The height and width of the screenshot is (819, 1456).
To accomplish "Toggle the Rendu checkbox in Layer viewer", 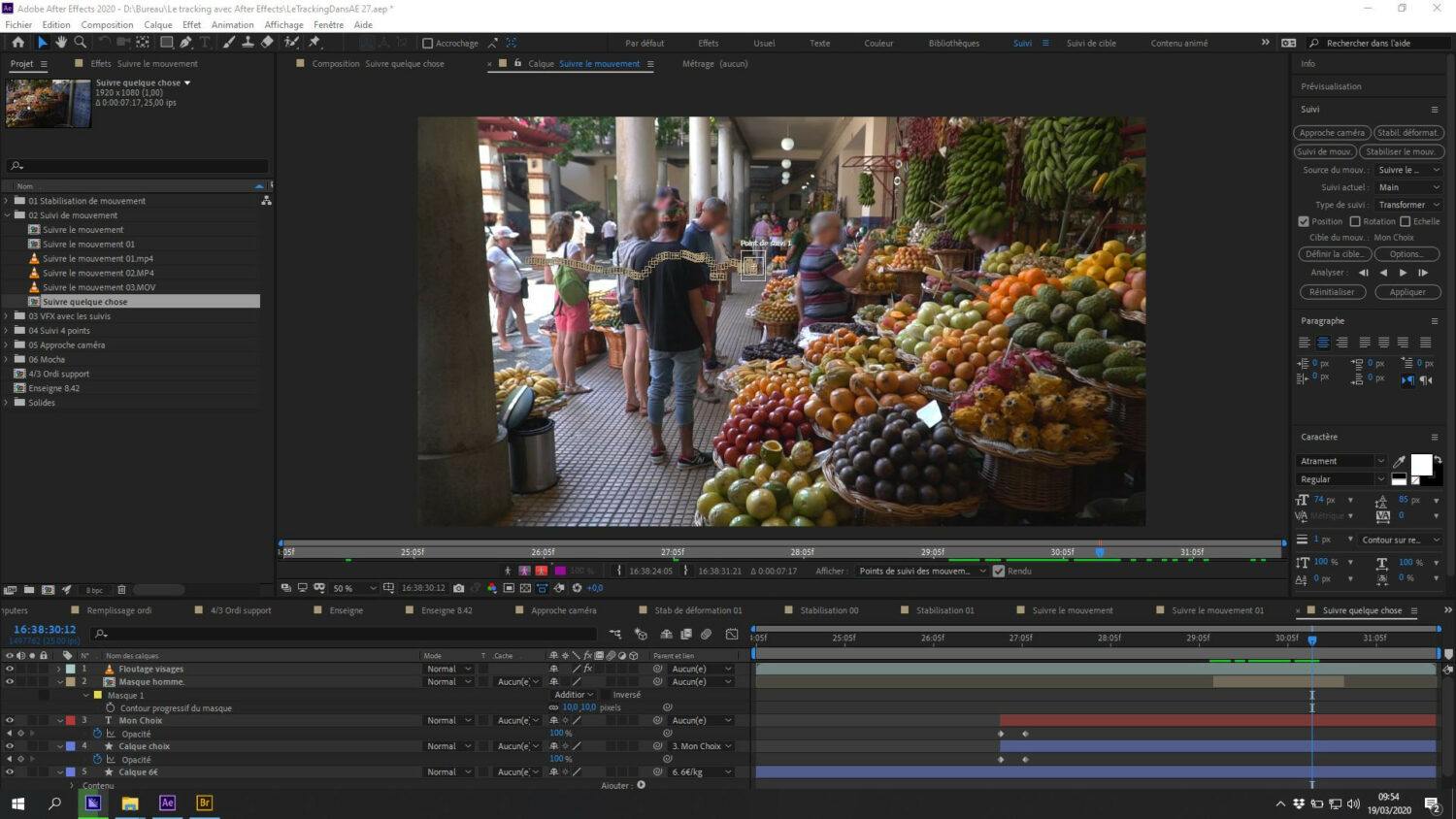I will [x=998, y=571].
